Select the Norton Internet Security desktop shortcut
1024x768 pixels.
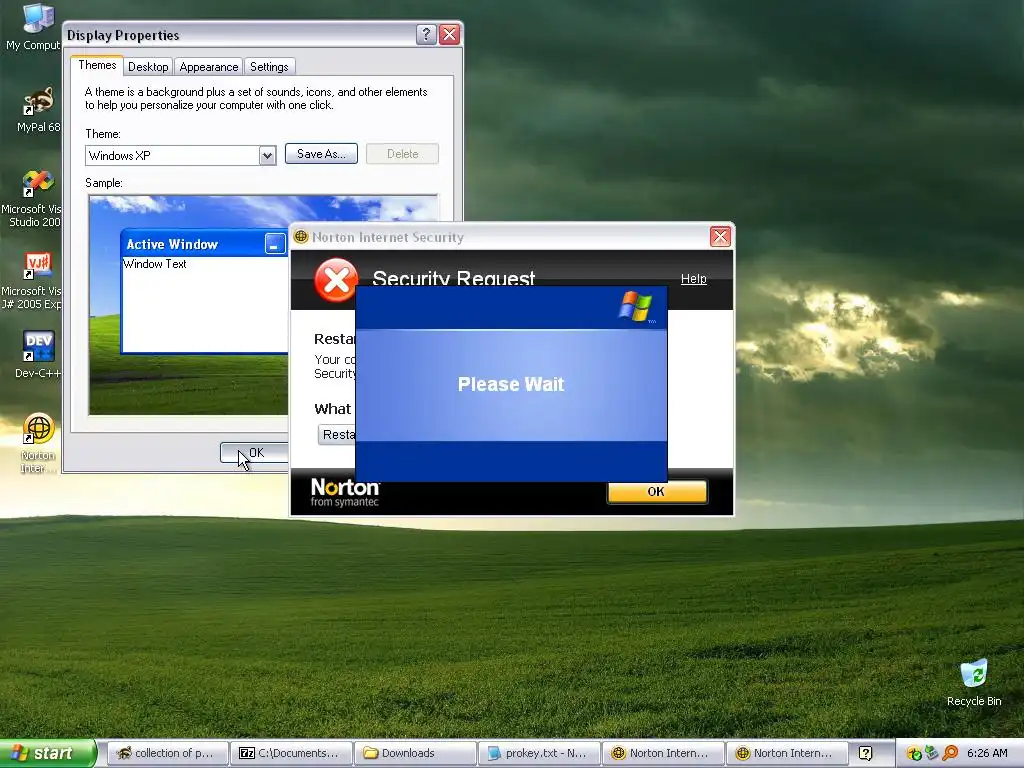coord(38,428)
